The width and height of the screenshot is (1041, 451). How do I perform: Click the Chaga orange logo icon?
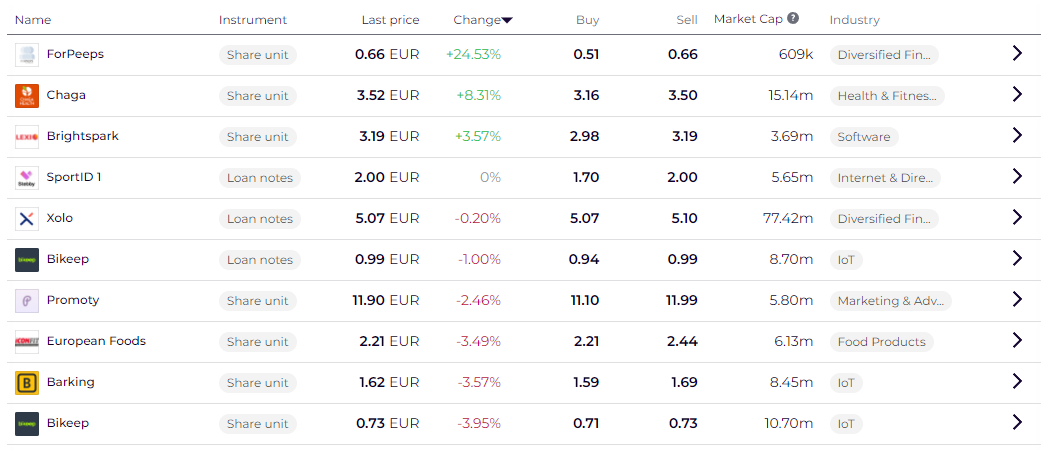point(27,96)
